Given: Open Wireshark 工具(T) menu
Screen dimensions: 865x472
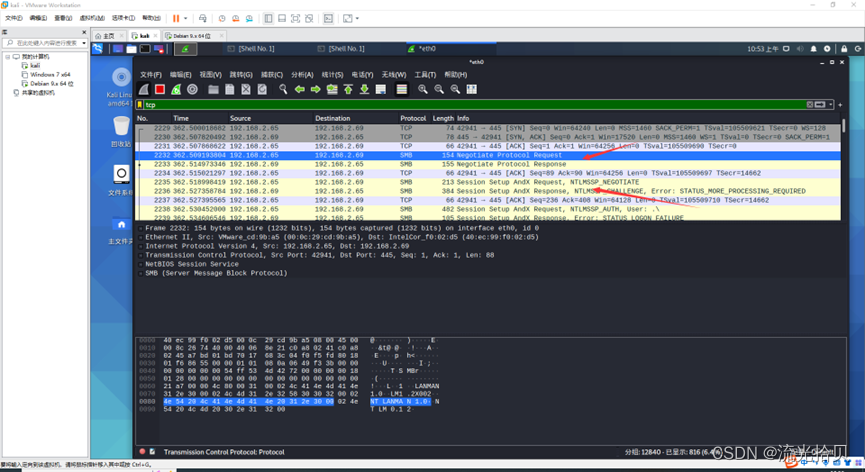Looking at the screenshot, I should [x=425, y=74].
